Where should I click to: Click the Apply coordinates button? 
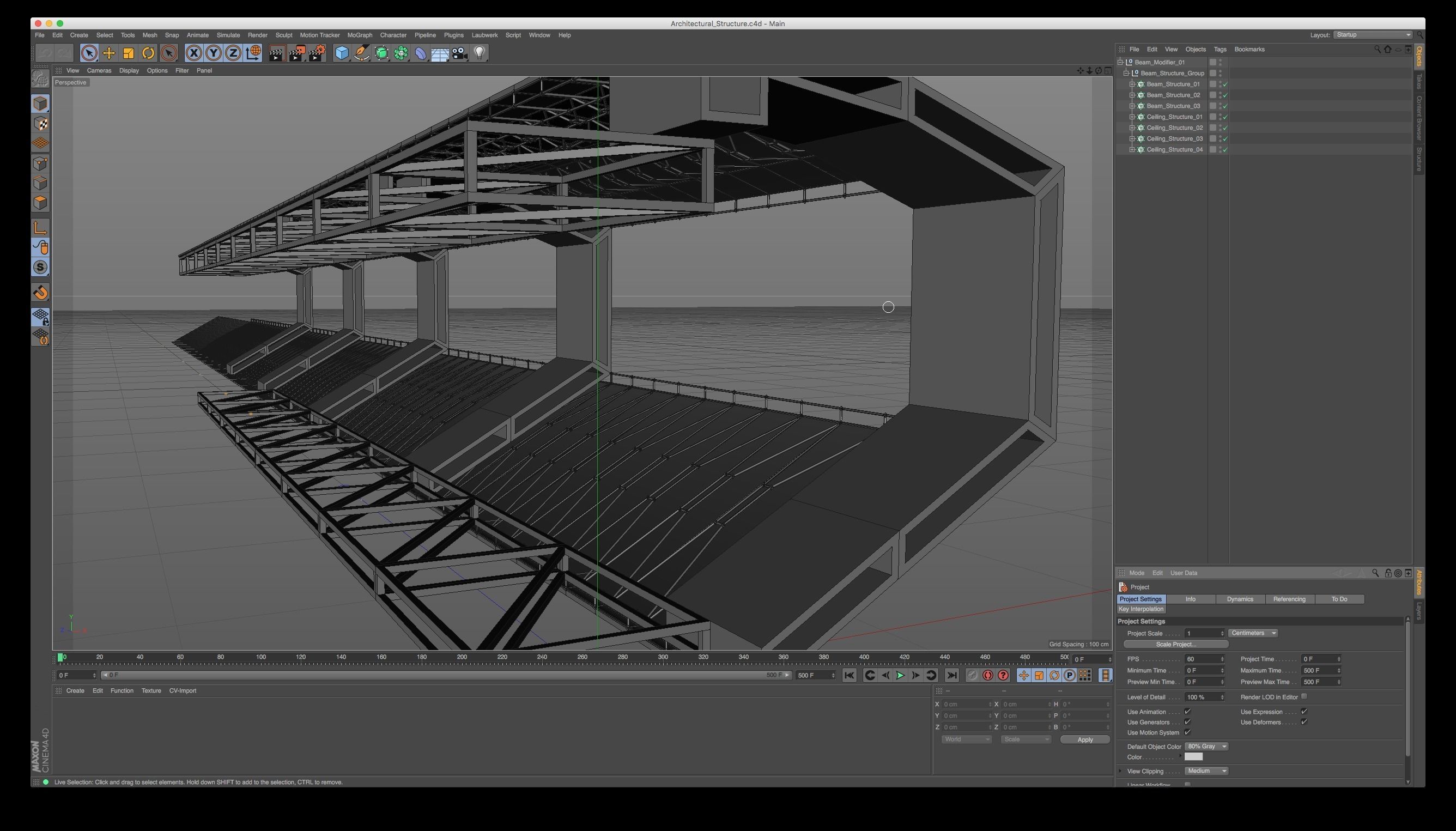(x=1084, y=739)
